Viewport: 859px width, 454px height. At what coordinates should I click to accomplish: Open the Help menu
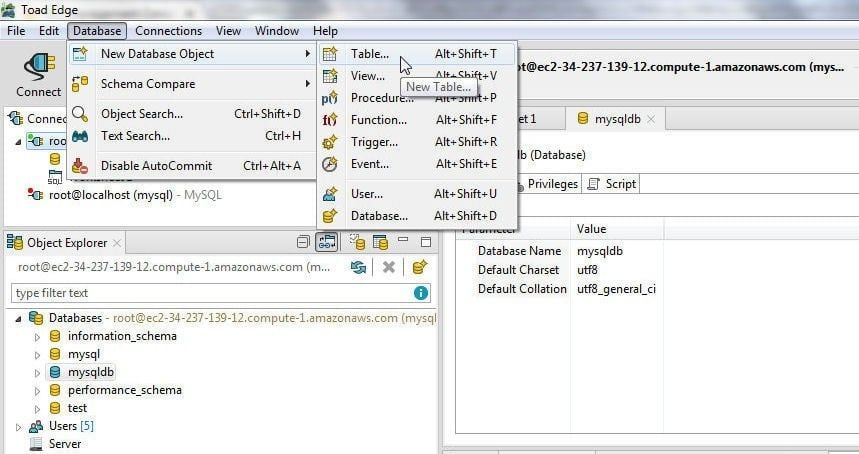[x=325, y=31]
